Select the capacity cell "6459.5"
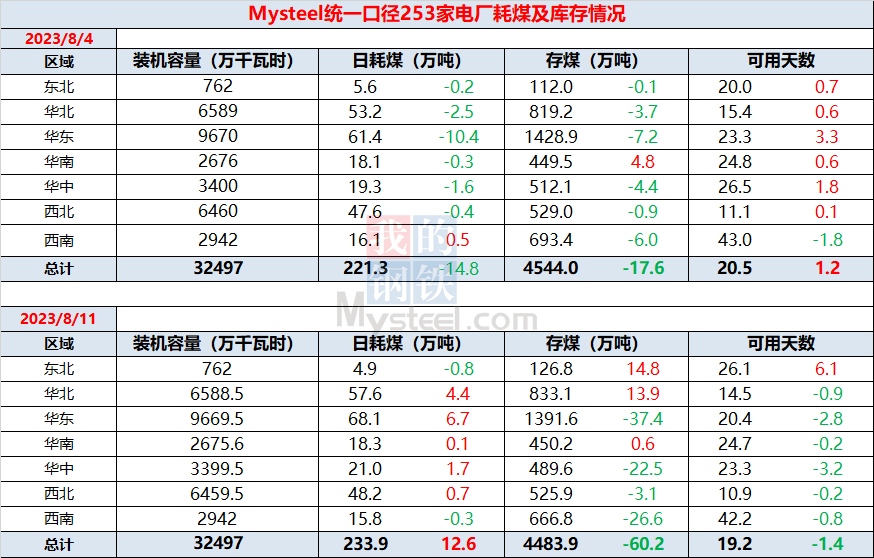Screen dimensions: 874x558 click(217, 494)
